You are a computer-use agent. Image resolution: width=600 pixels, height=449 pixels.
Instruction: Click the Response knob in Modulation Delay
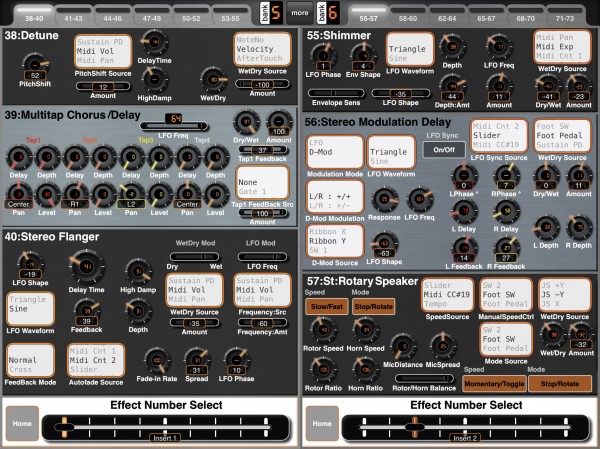point(384,199)
